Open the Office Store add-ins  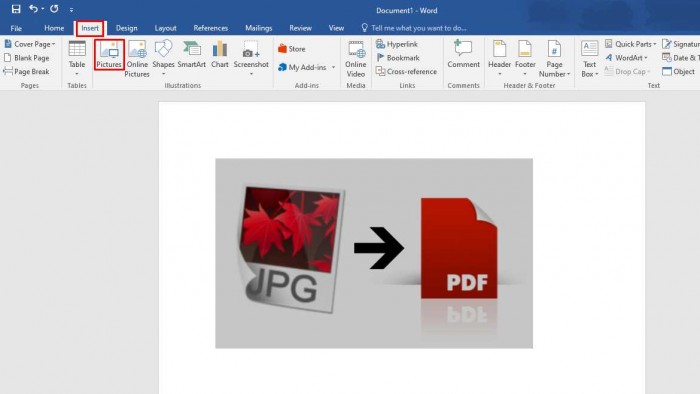click(x=292, y=49)
